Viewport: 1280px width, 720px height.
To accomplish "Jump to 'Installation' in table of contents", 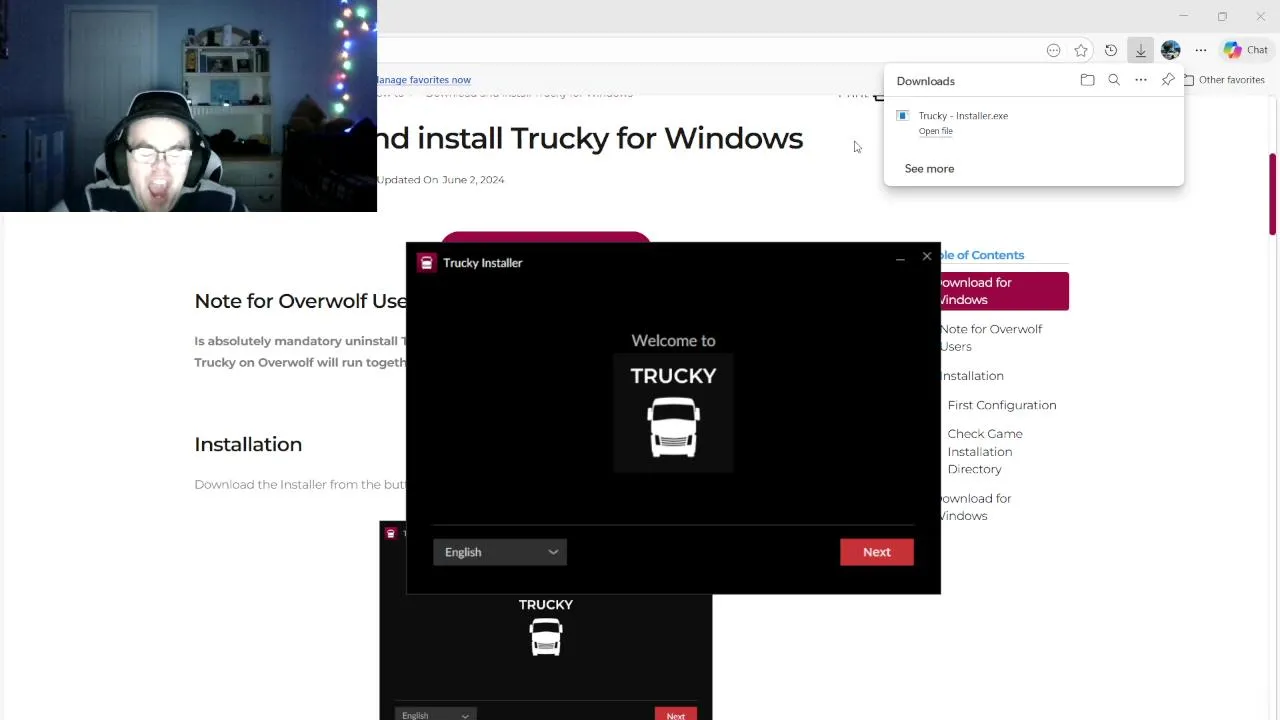I will point(972,376).
